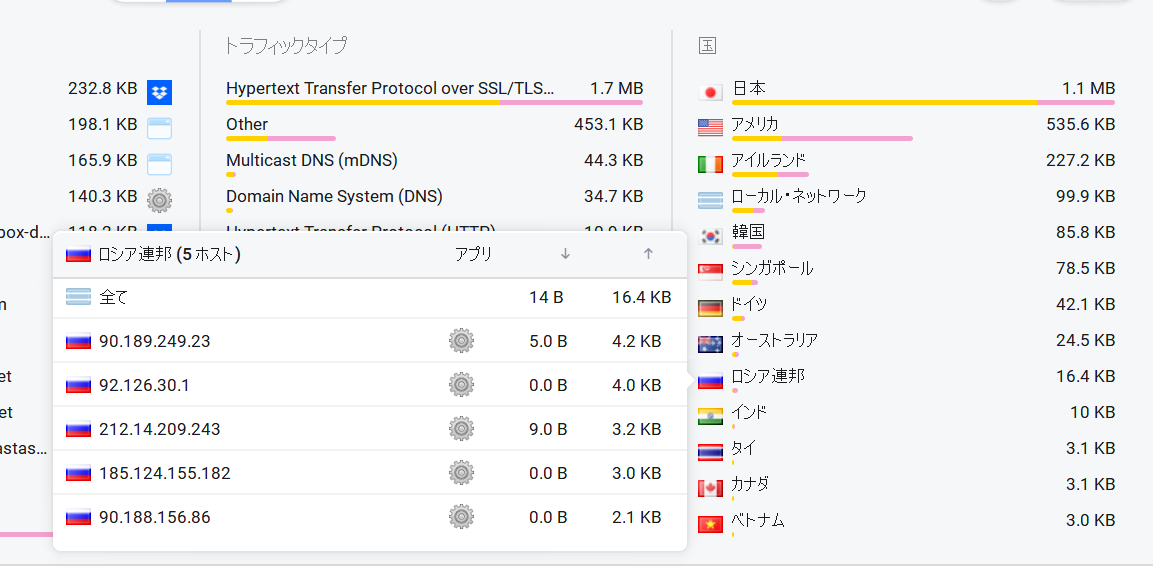Click the South Korea flag icon
The width and height of the screenshot is (1153, 582).
coord(710,236)
